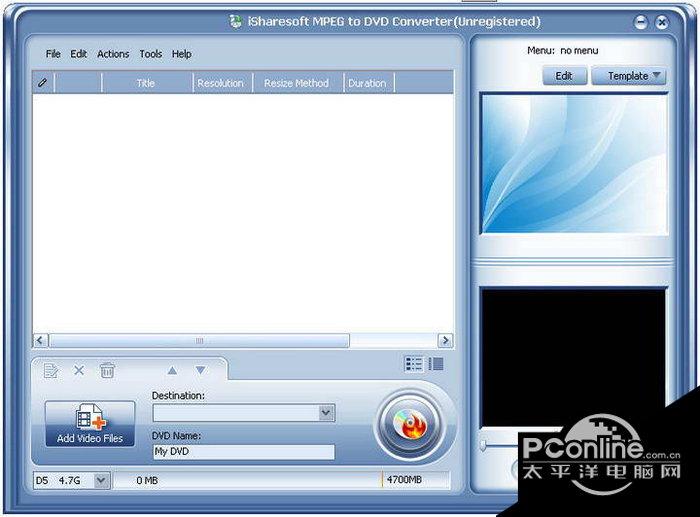The image size is (700, 517).
Task: Click the left arrow of horizontal scrollbar
Action: (40, 341)
